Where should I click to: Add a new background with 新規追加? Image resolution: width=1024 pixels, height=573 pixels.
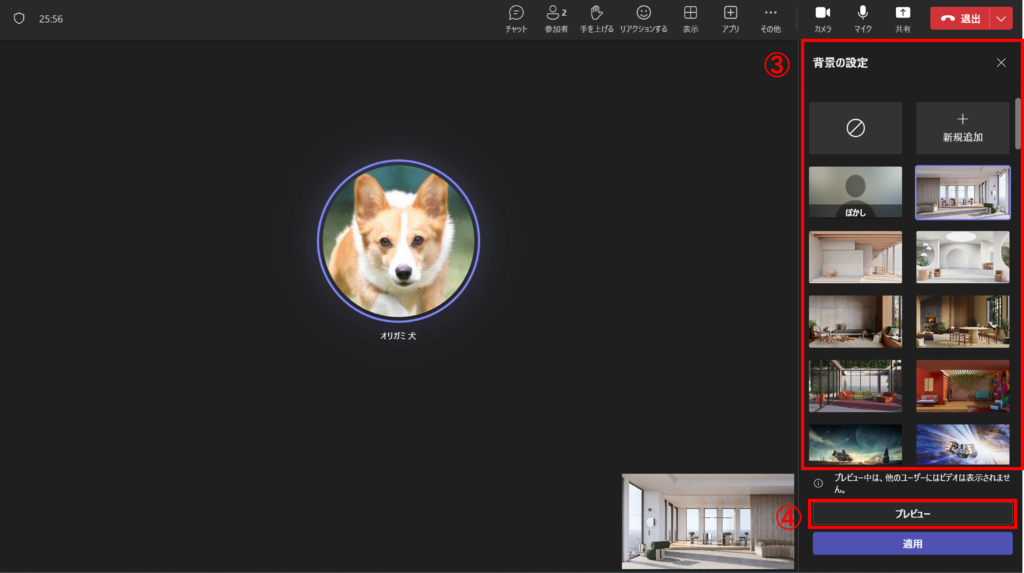[x=962, y=128]
